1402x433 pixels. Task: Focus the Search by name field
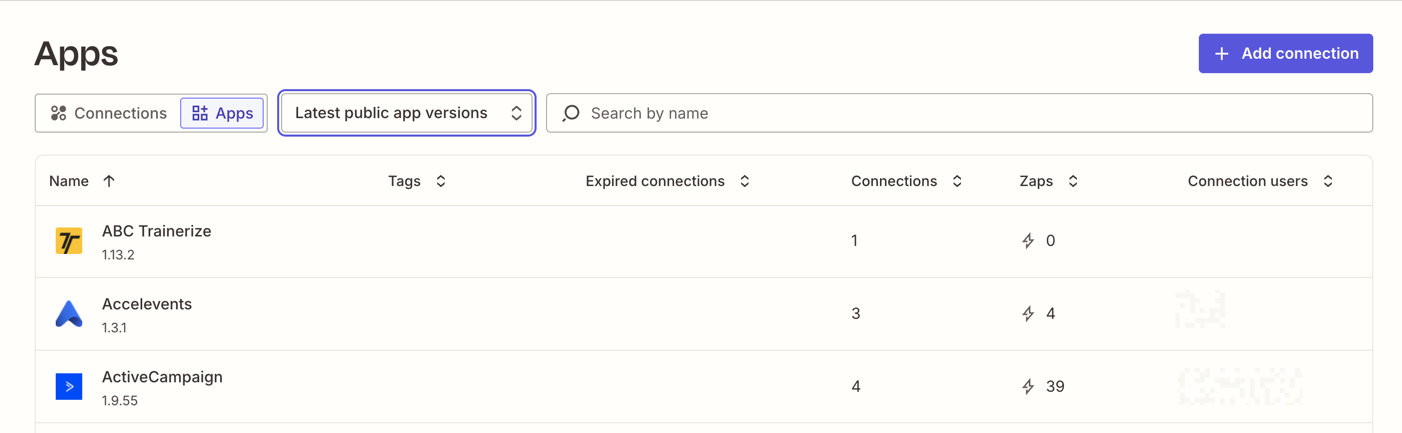click(959, 113)
